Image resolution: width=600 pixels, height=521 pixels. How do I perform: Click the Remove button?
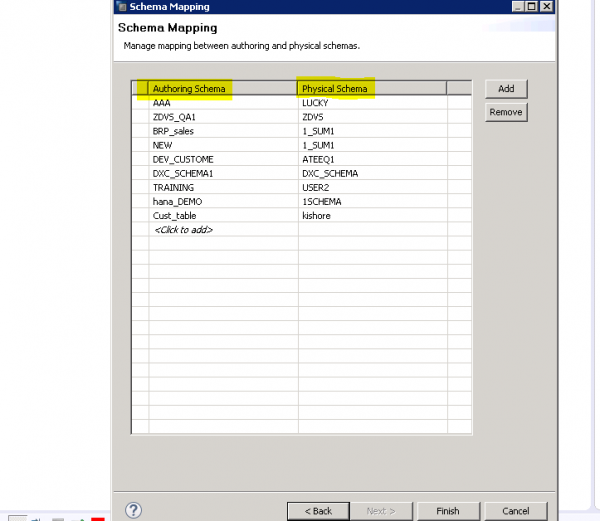[506, 112]
